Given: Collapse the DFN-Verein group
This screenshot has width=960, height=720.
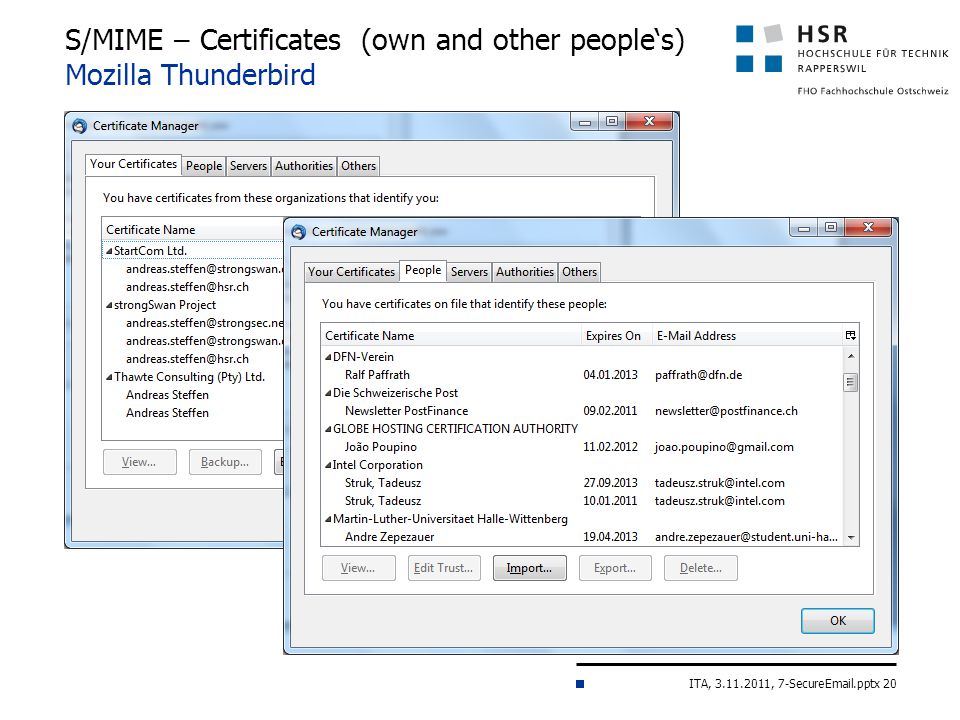Looking at the screenshot, I should point(328,357).
